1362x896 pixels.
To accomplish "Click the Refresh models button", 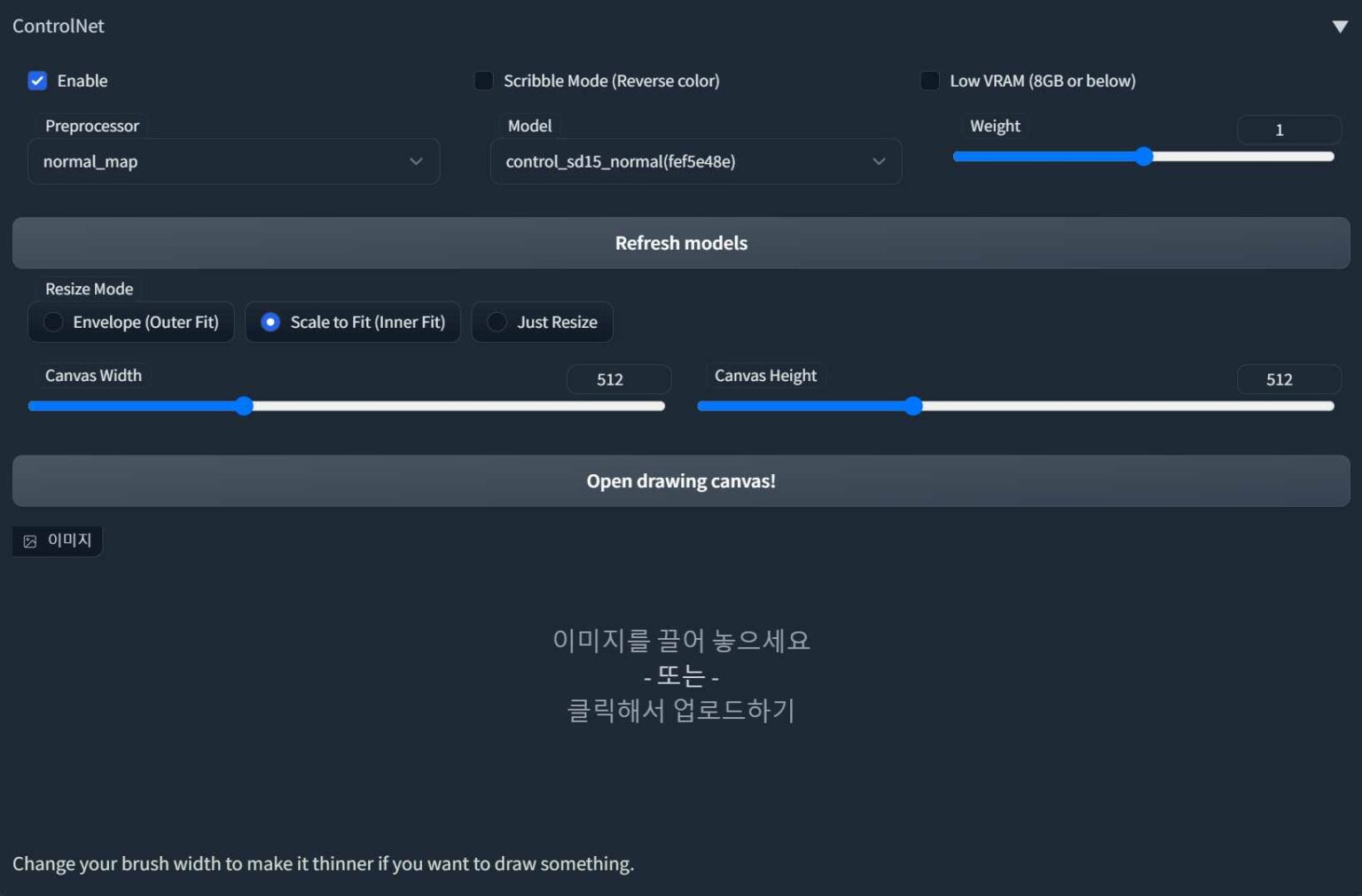I will 681,243.
